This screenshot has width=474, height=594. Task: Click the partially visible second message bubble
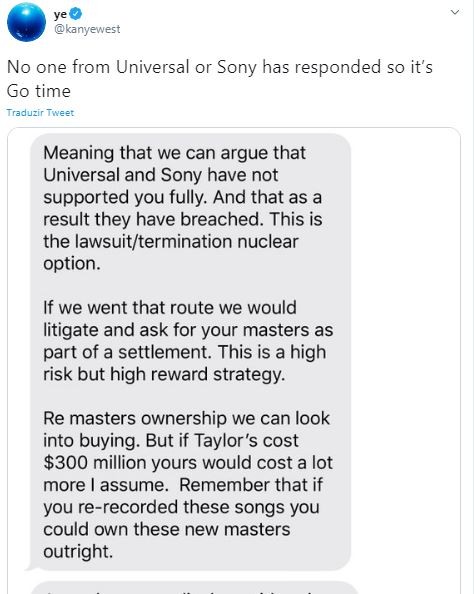(x=194, y=588)
